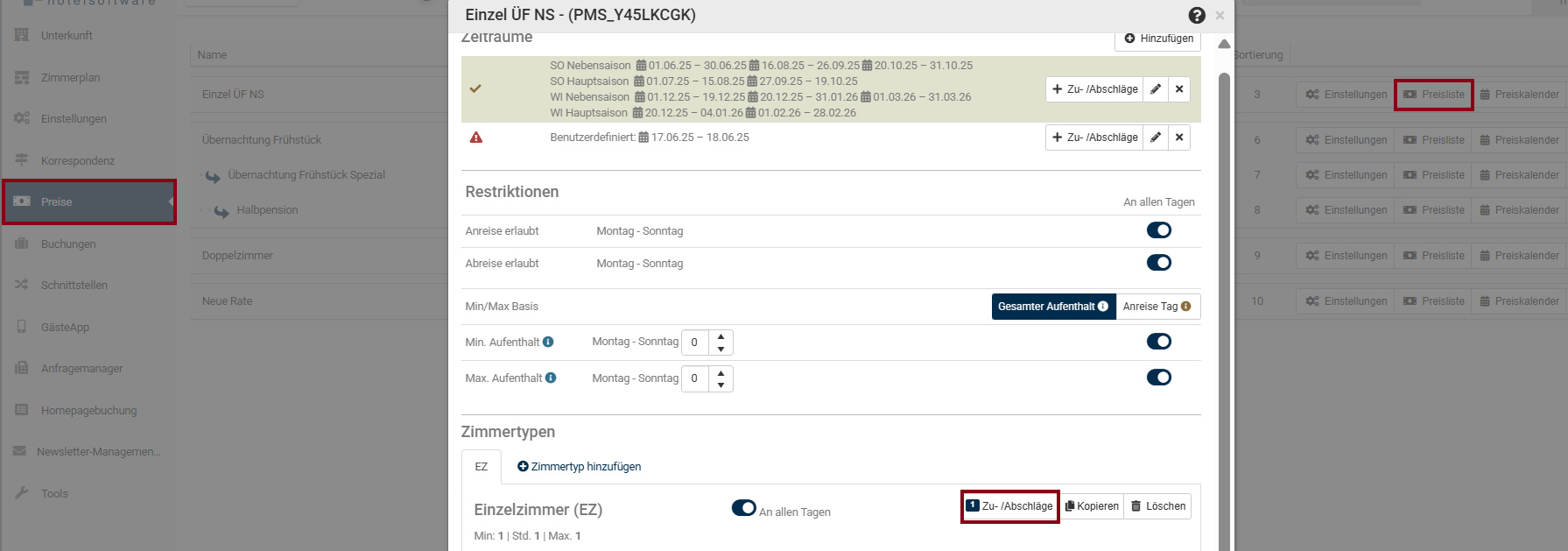Increase Min. Aufenthalt value with up arrow

pyautogui.click(x=721, y=336)
